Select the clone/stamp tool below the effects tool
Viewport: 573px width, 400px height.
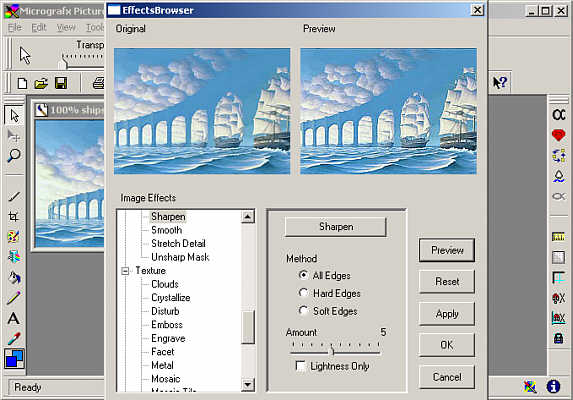point(14,257)
